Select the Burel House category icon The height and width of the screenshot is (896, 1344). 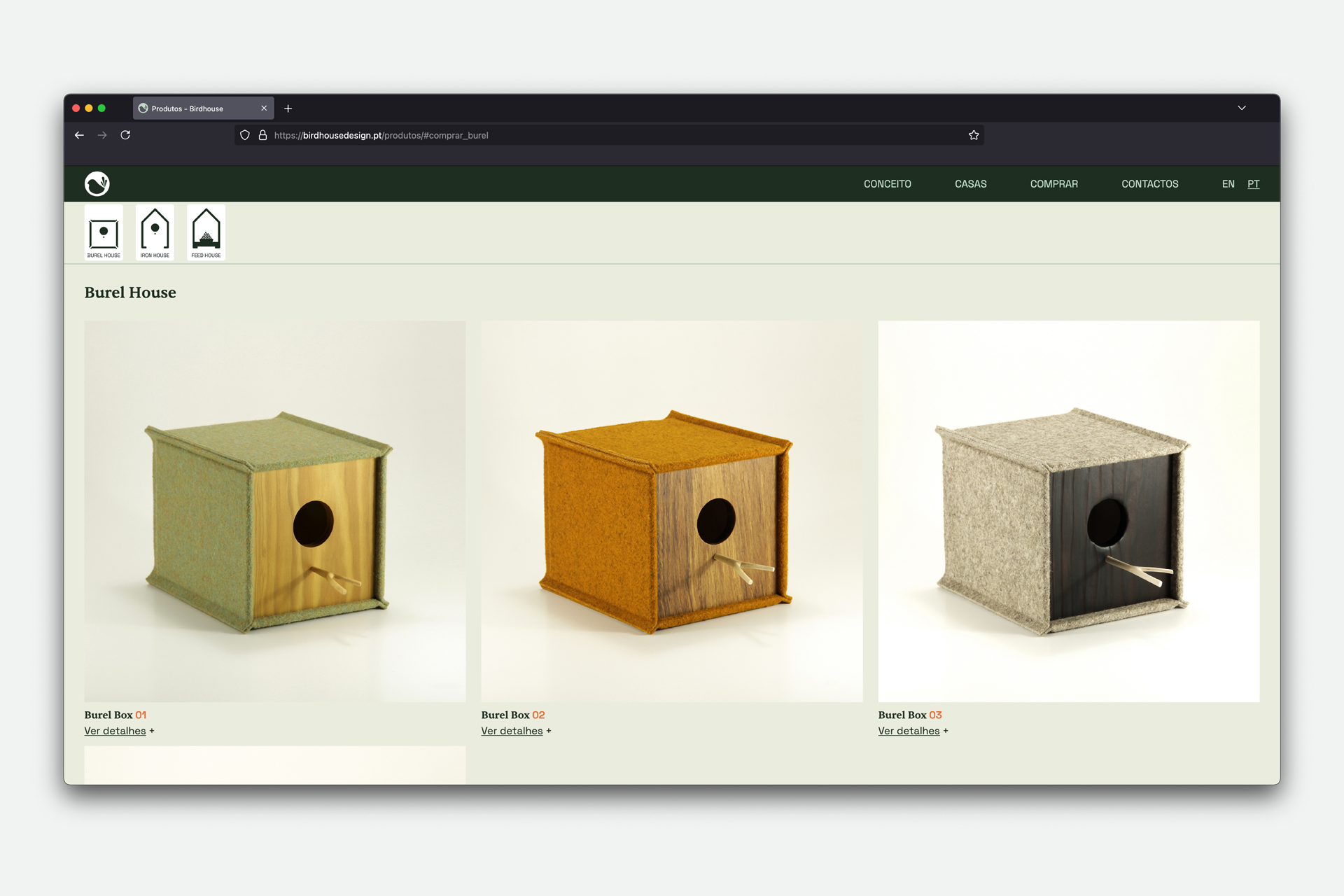[104, 233]
